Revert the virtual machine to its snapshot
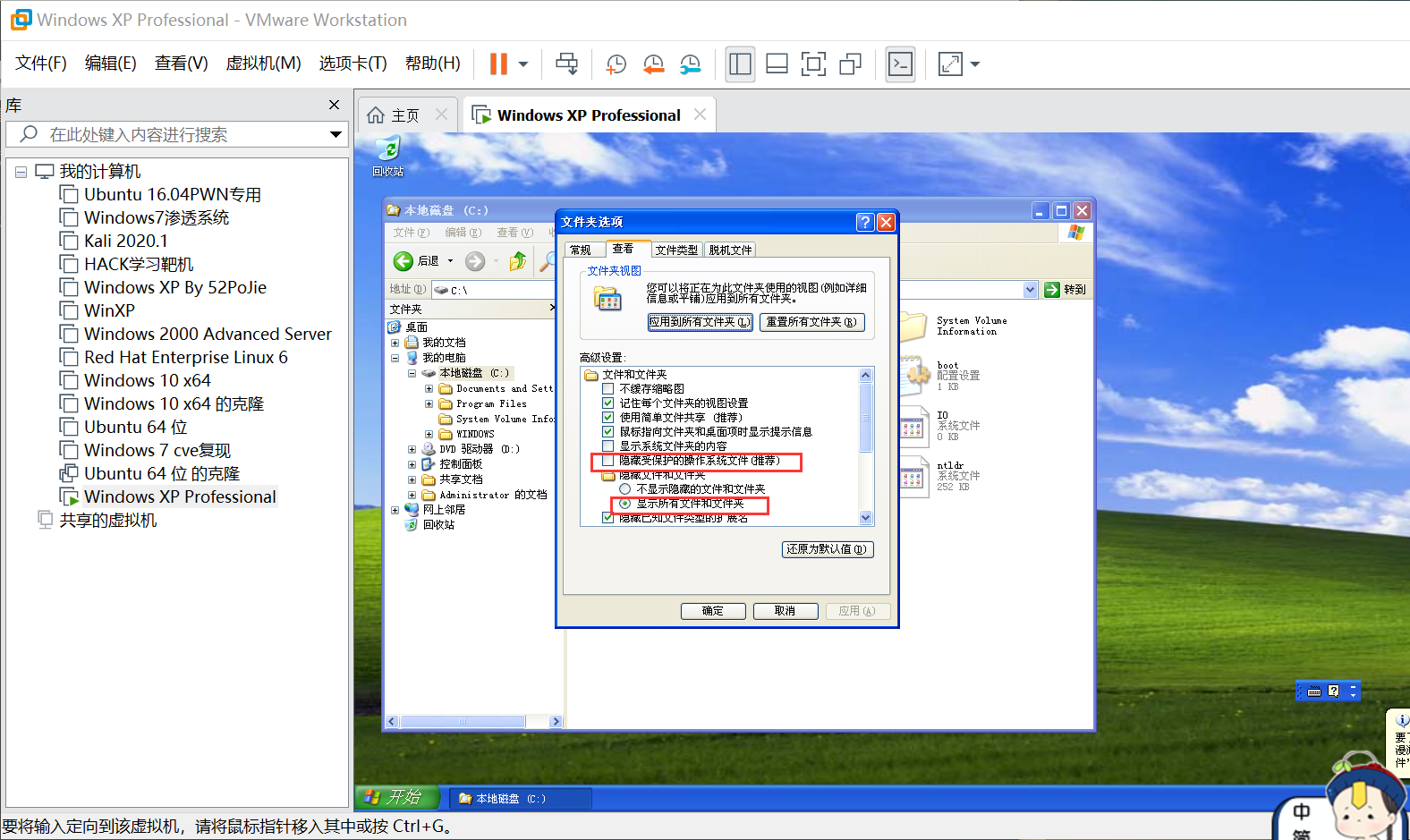Screen dimensions: 1410x840 (x=654, y=64)
